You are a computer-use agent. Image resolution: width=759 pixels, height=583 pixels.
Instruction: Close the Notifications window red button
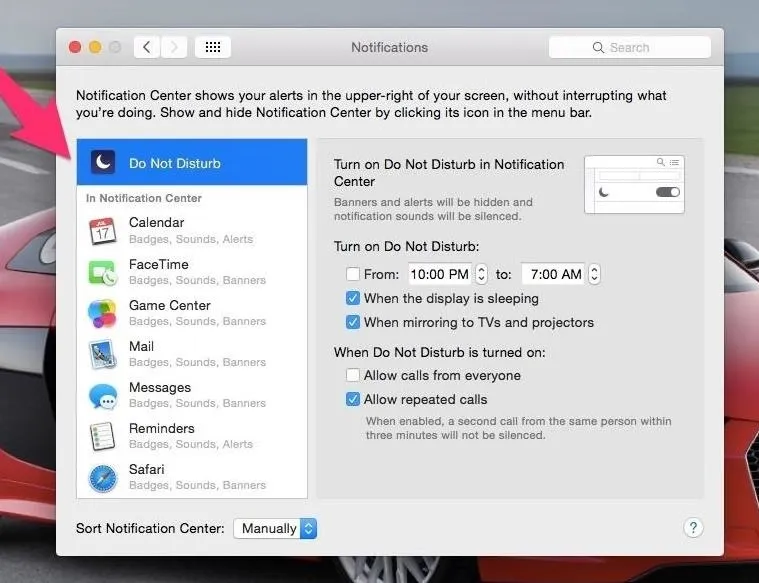click(x=75, y=47)
